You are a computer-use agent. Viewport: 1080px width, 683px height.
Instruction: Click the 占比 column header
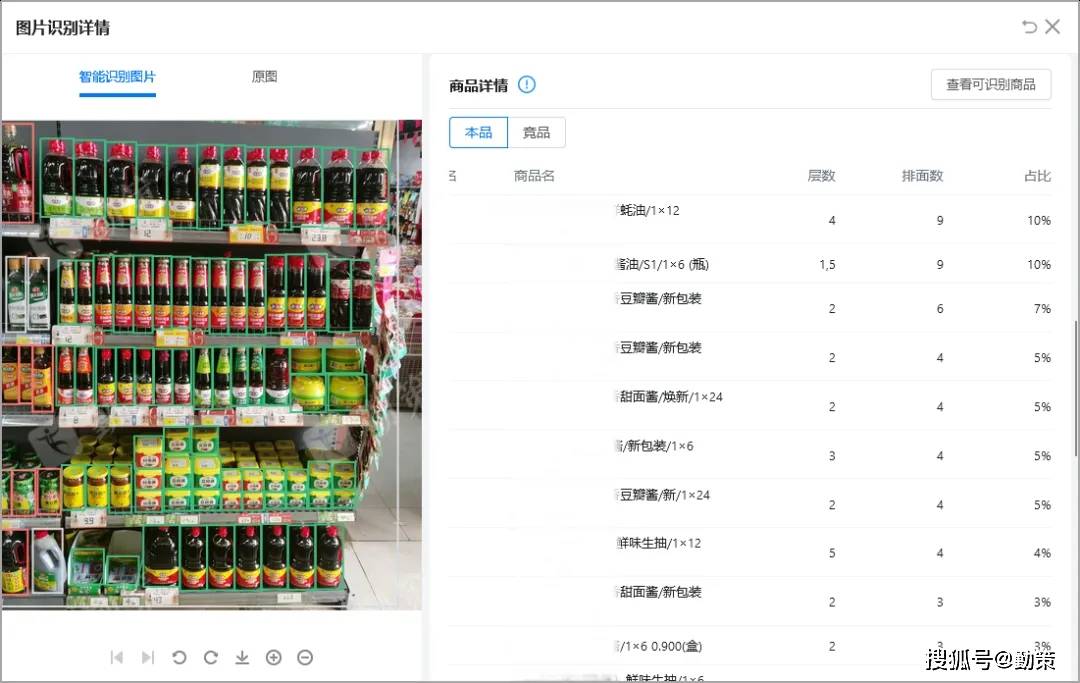1037,176
